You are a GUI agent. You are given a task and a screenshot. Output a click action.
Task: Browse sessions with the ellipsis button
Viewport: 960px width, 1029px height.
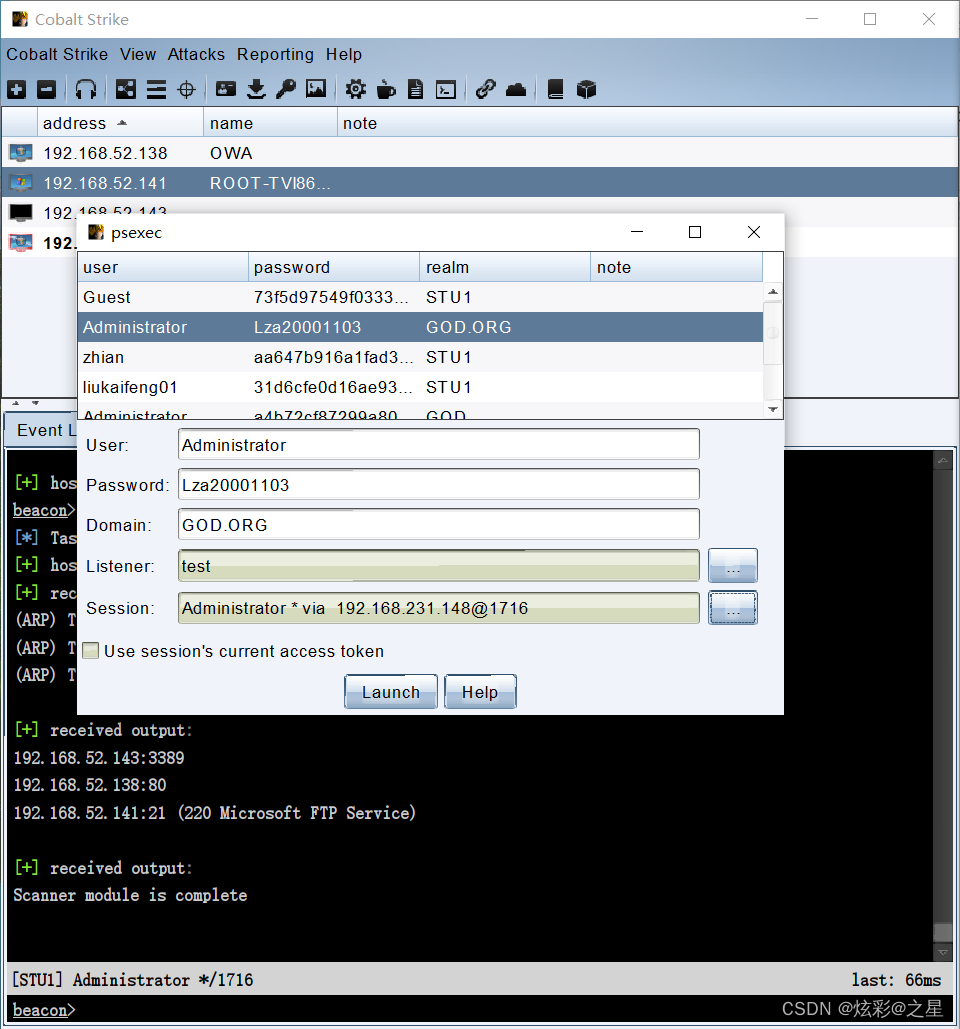[733, 608]
